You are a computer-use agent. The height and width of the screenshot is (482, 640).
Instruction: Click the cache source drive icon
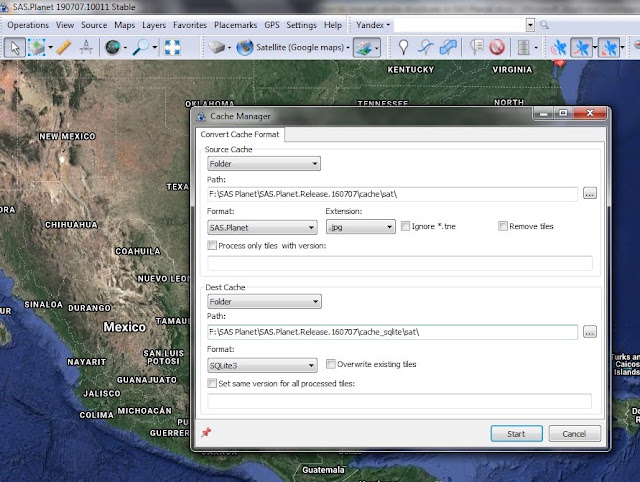[217, 48]
